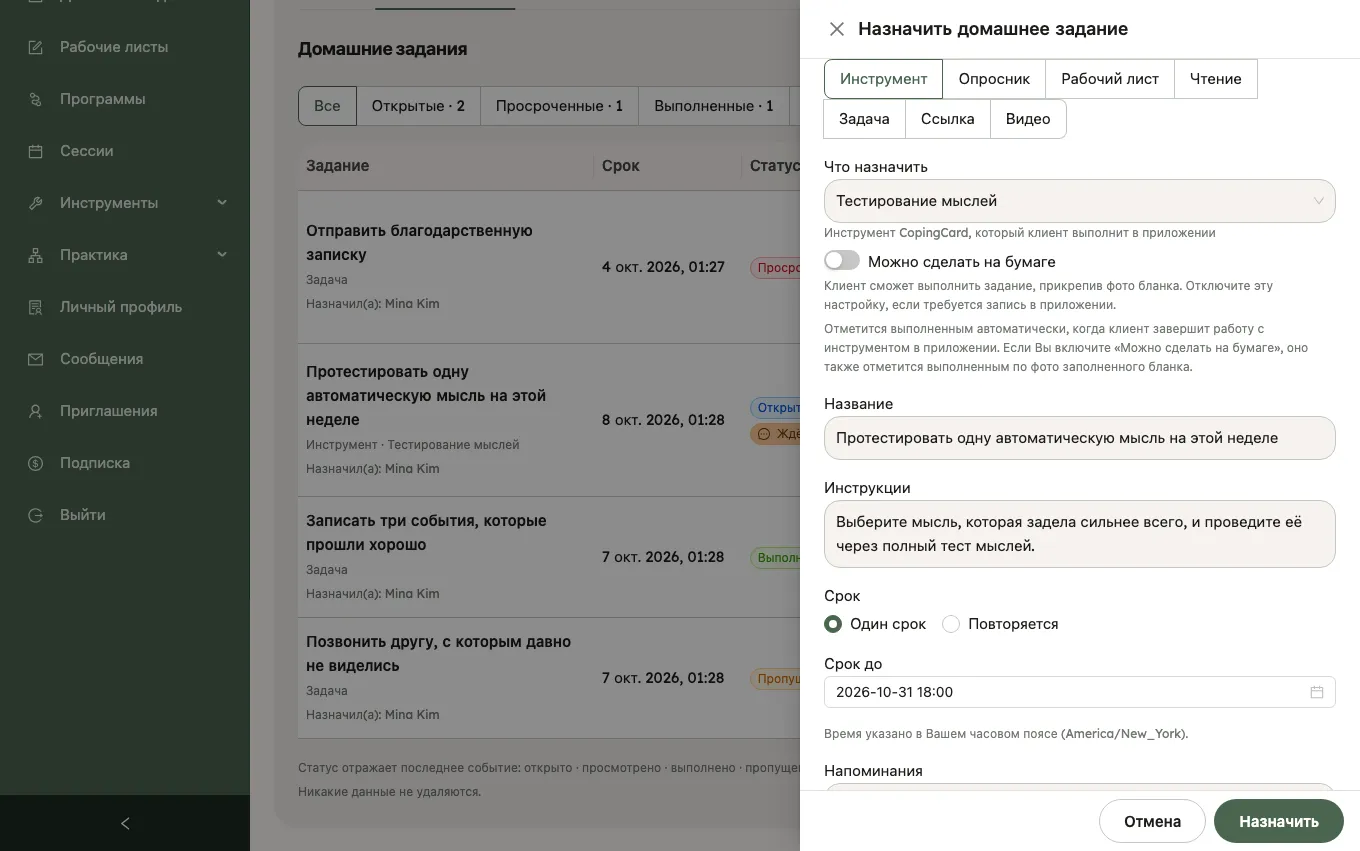Click the Подписка dollar icon
Image resolution: width=1360 pixels, height=851 pixels.
point(36,463)
